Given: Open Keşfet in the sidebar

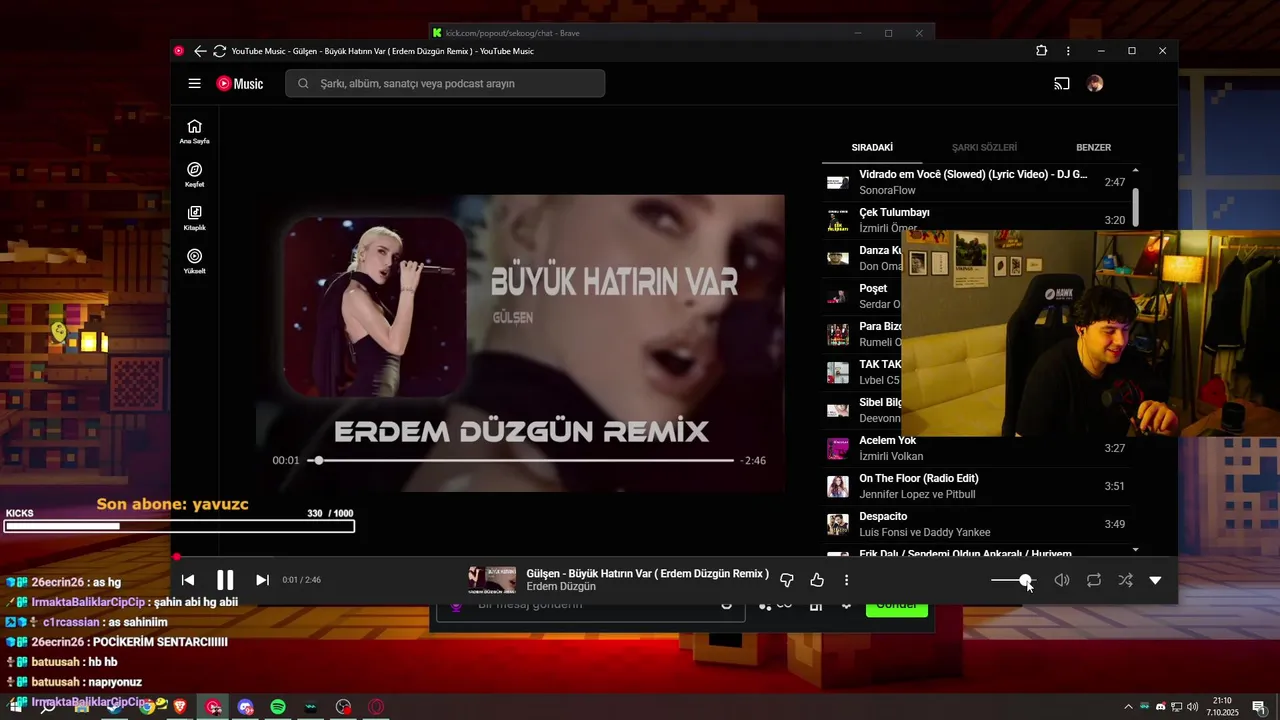Looking at the screenshot, I should (194, 175).
